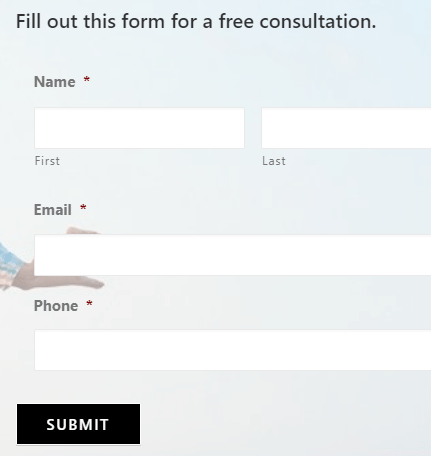Click the Name field label

[55, 82]
